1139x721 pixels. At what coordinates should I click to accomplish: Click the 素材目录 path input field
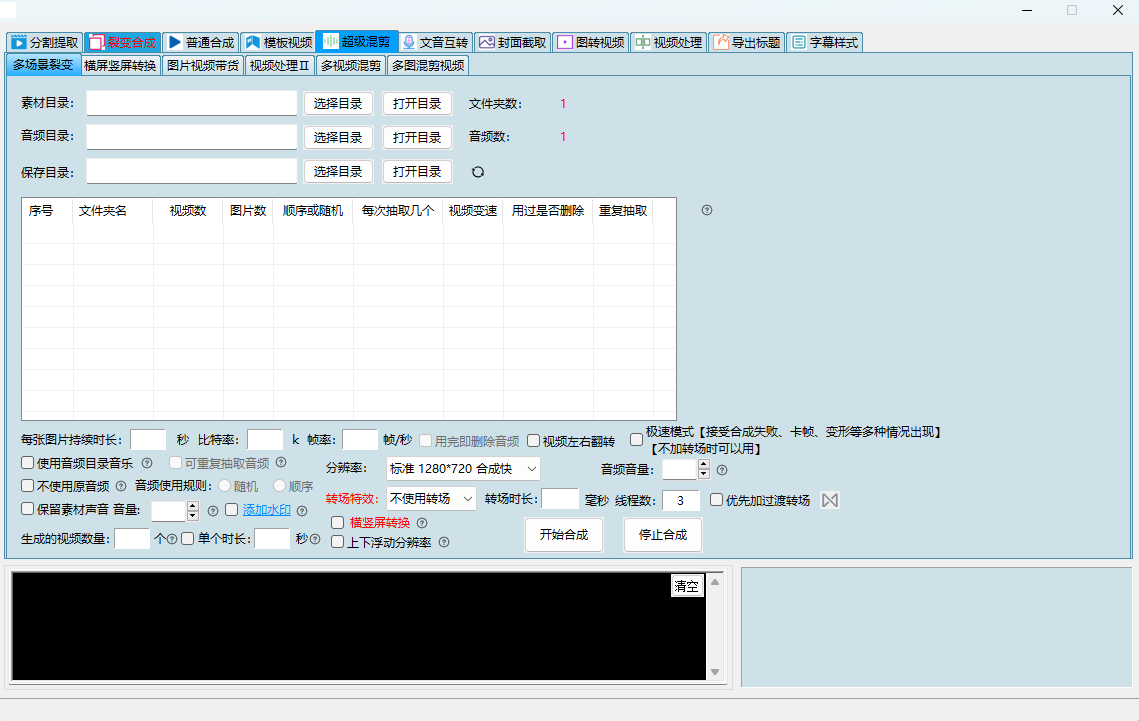(192, 104)
